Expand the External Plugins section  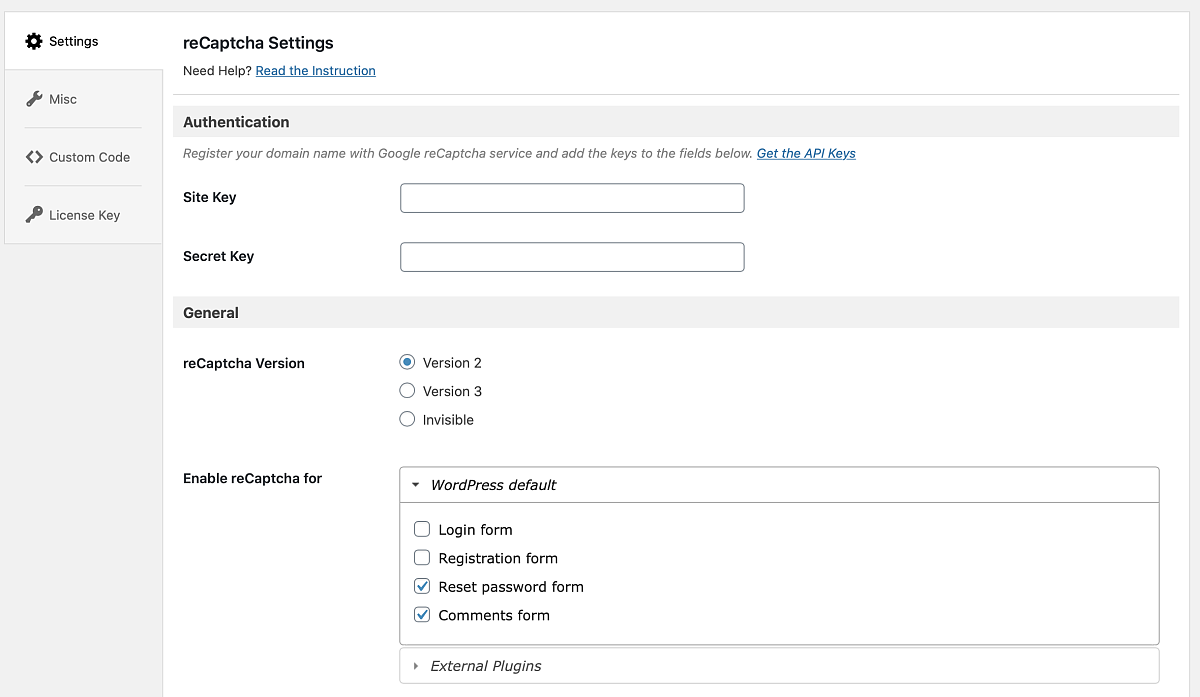coord(486,666)
